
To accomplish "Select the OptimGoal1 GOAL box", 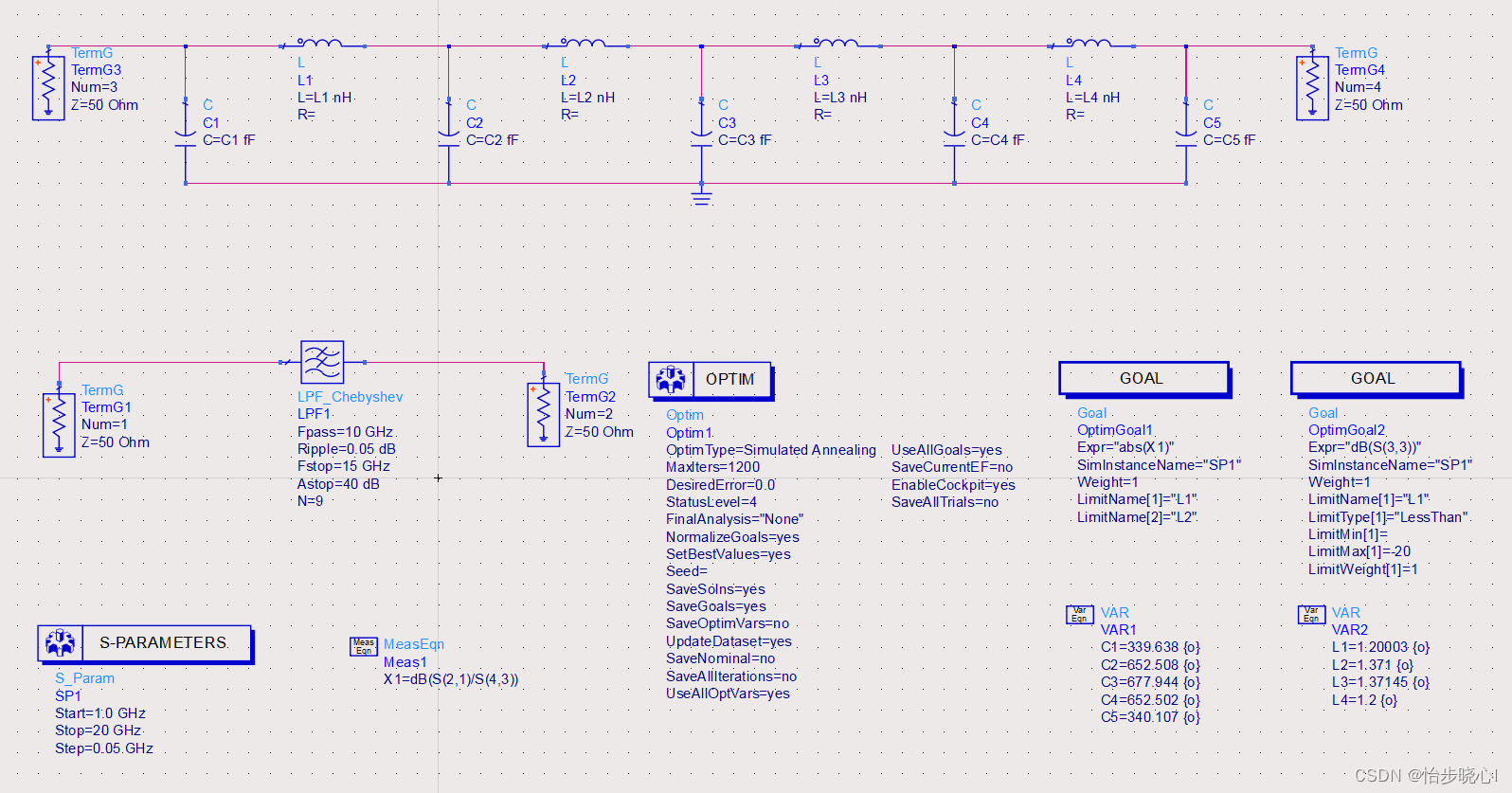I will click(x=1143, y=378).
